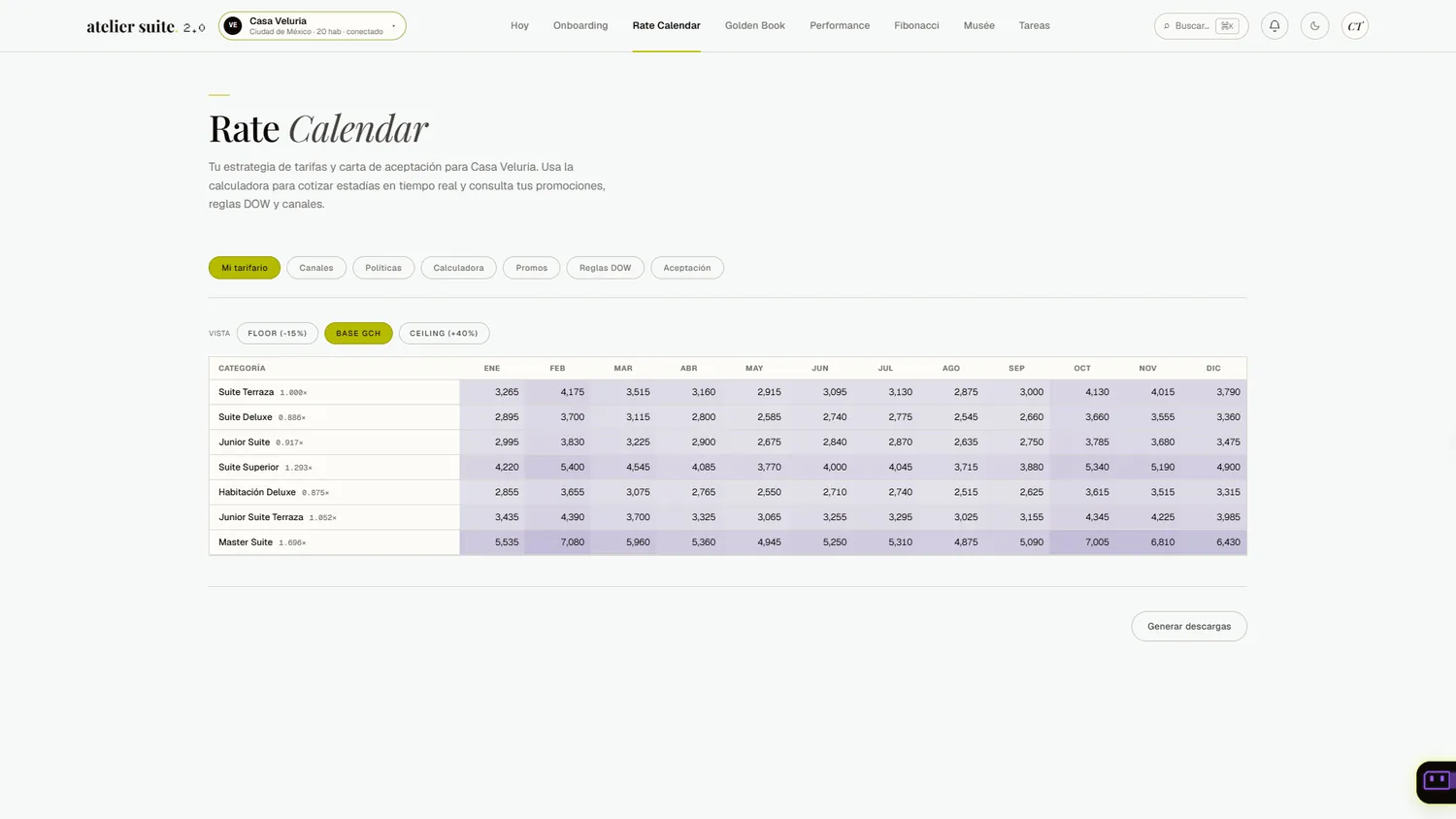
Task: Select the Junior Suite Terraza row label
Action: [x=261, y=518]
